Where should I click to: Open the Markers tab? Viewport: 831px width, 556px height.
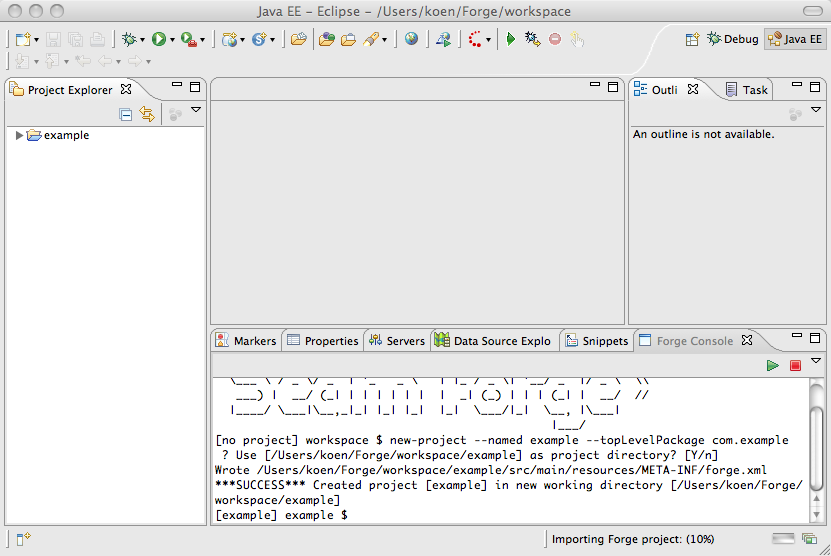click(246, 341)
